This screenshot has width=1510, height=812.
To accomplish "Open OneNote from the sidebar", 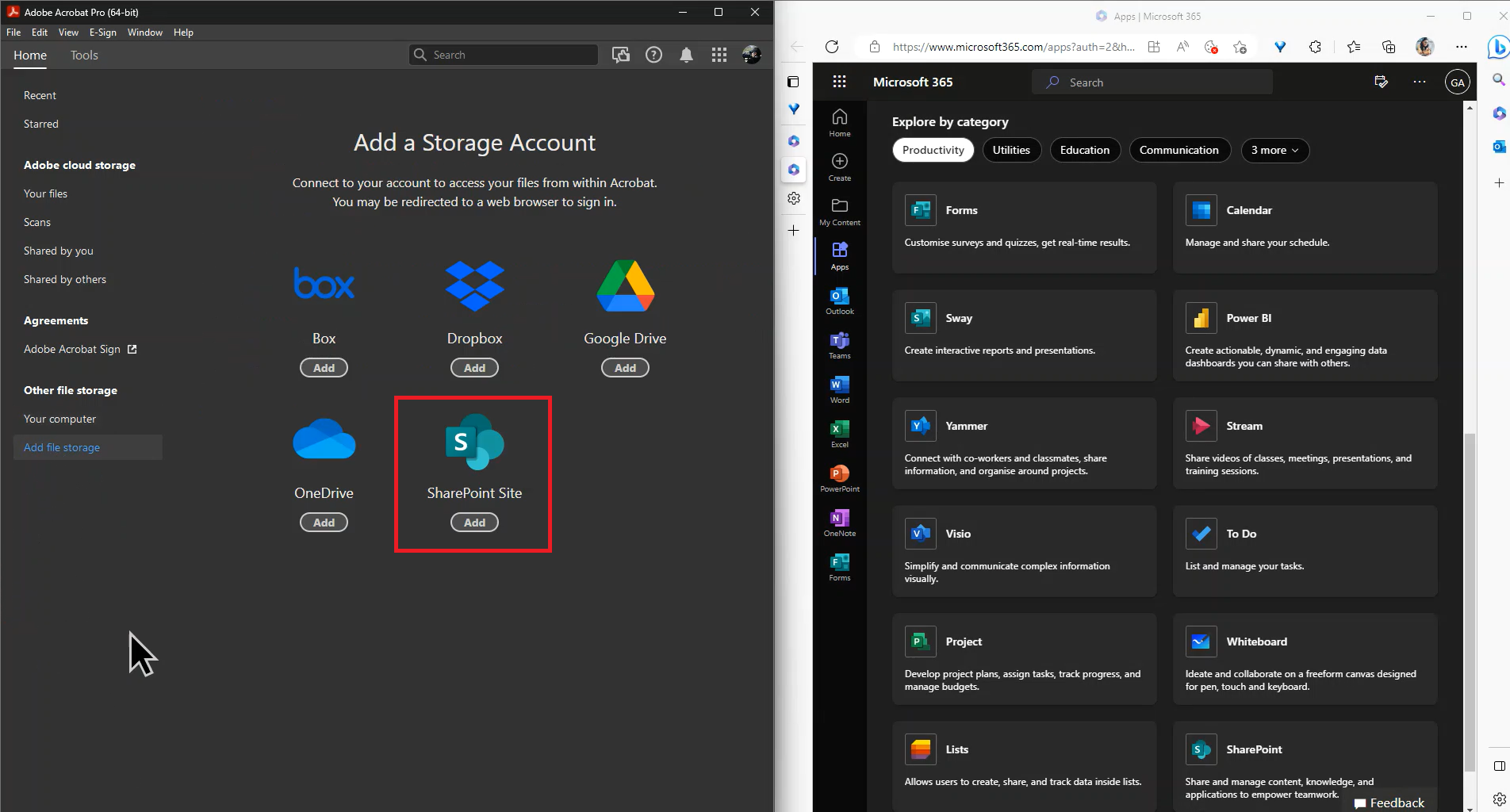I will pos(839,523).
